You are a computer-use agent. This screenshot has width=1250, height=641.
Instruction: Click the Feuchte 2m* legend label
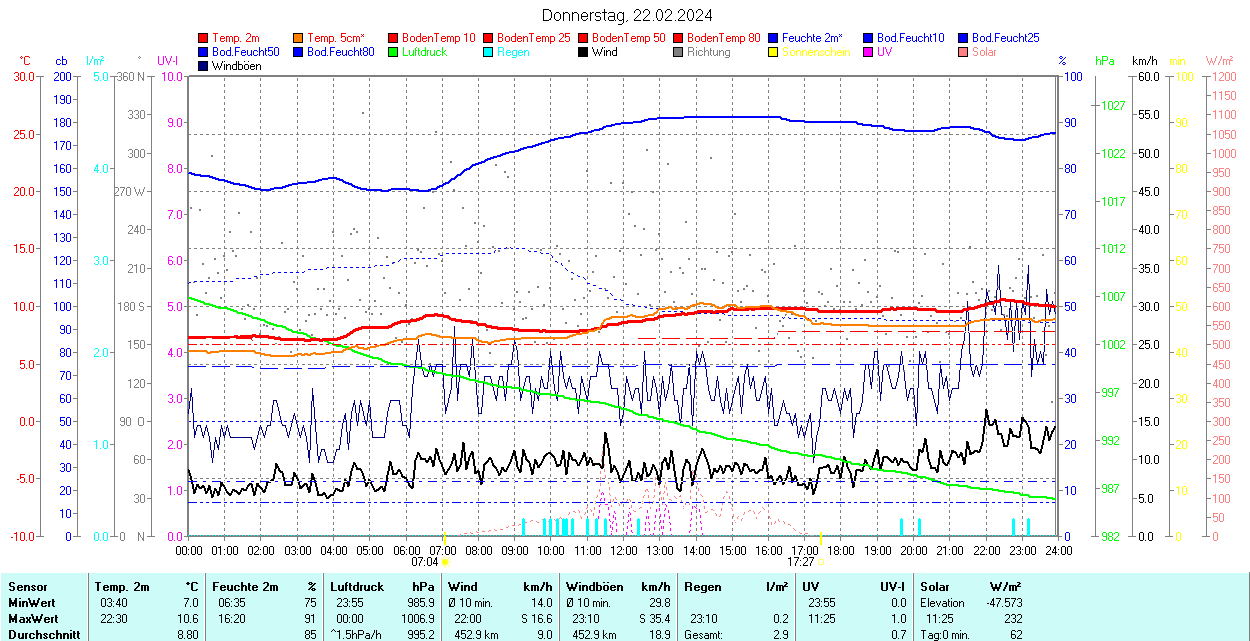click(812, 38)
